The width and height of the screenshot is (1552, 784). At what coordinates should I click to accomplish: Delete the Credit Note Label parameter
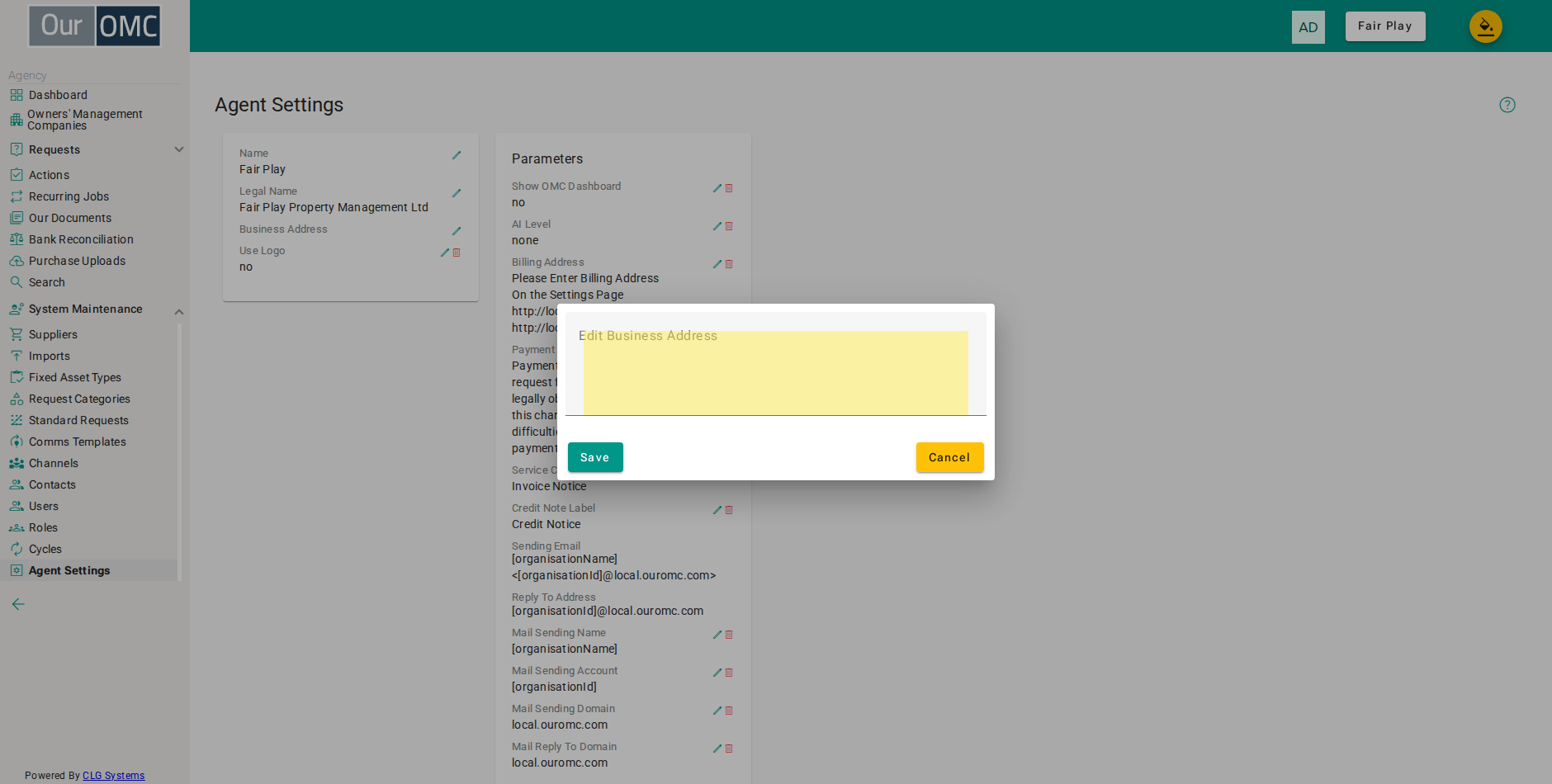pos(729,510)
